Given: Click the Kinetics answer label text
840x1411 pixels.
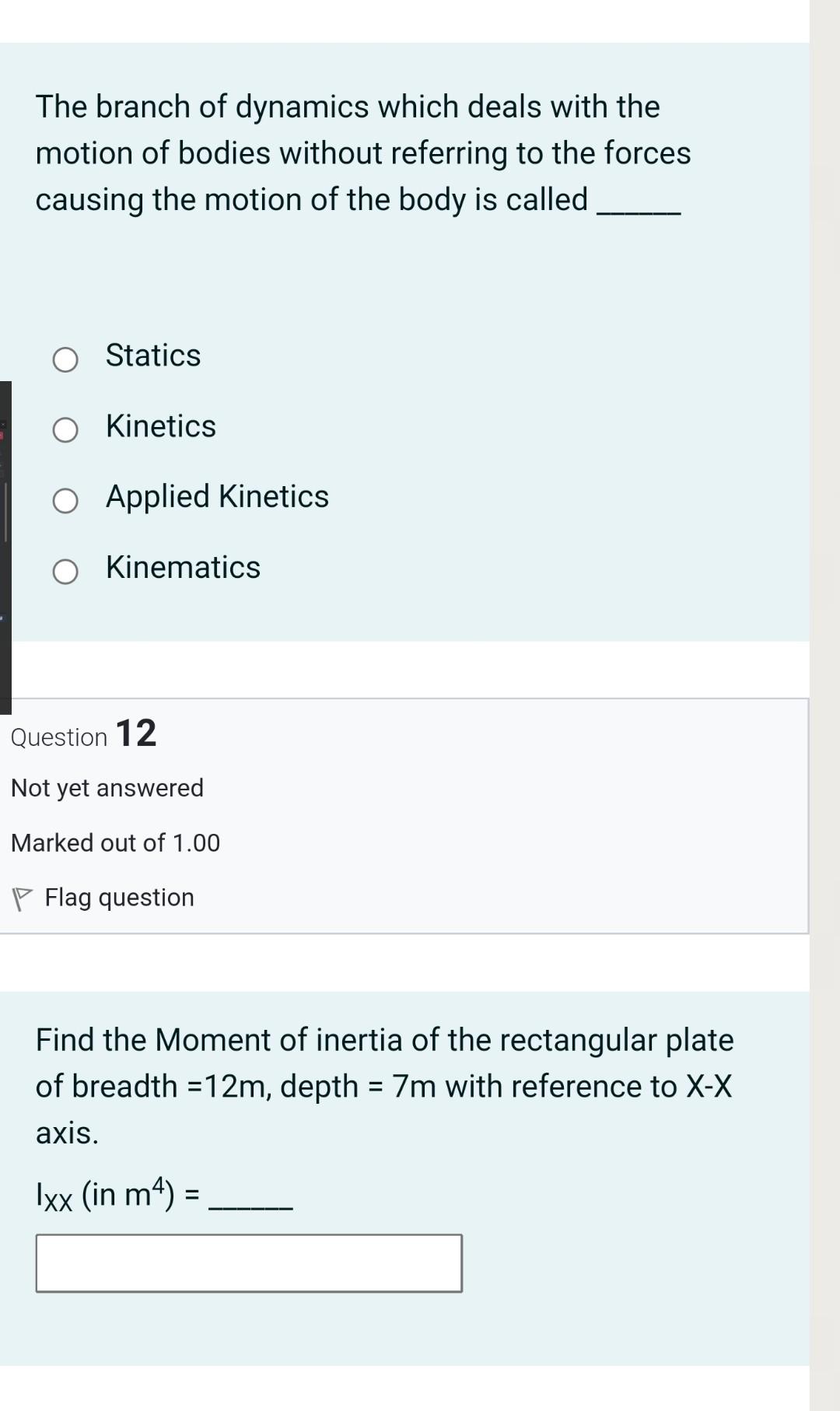Looking at the screenshot, I should (x=161, y=426).
